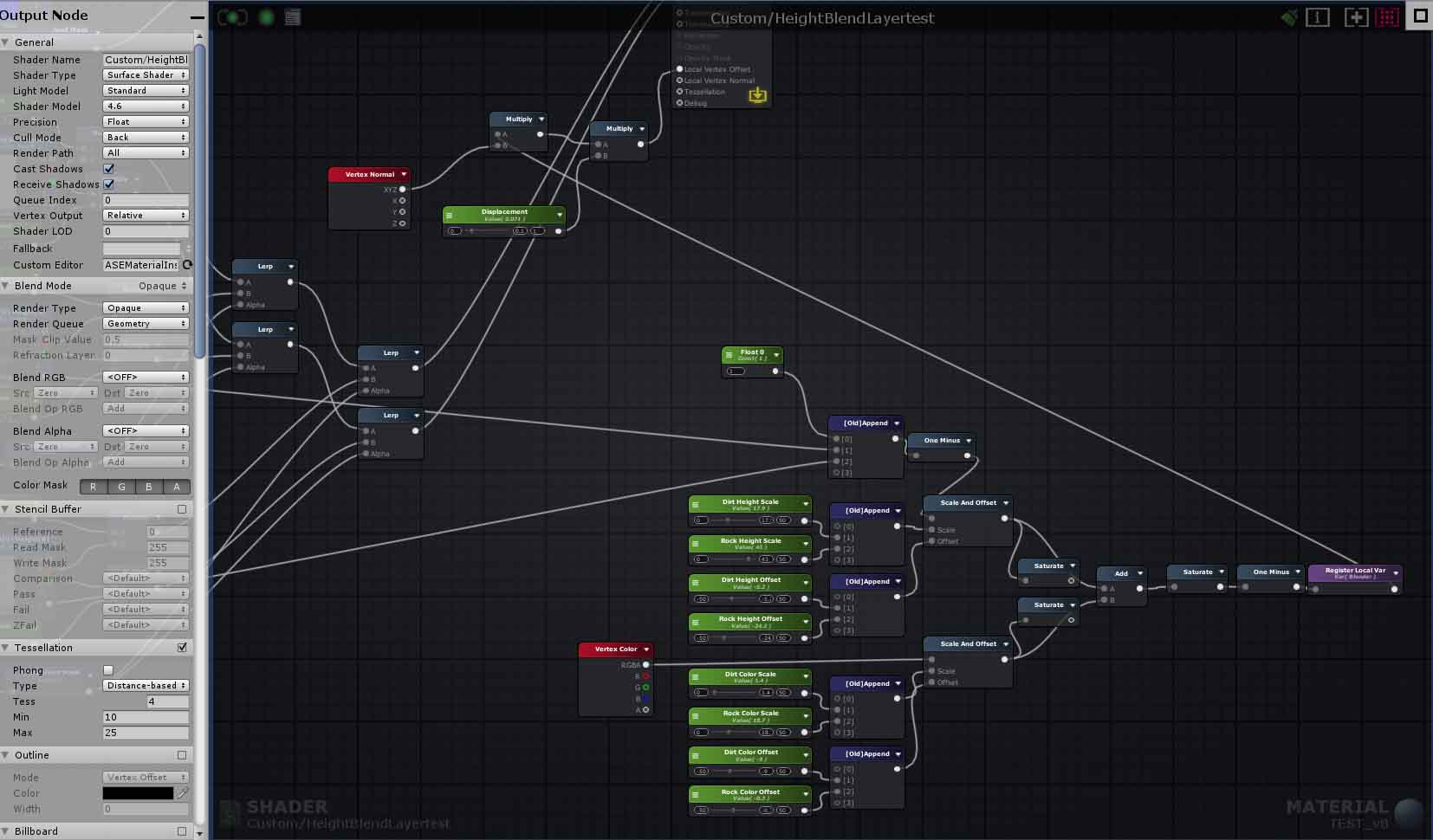The width and height of the screenshot is (1433, 840).
Task: Click the clean unused nodes broom icon
Action: (x=1290, y=17)
